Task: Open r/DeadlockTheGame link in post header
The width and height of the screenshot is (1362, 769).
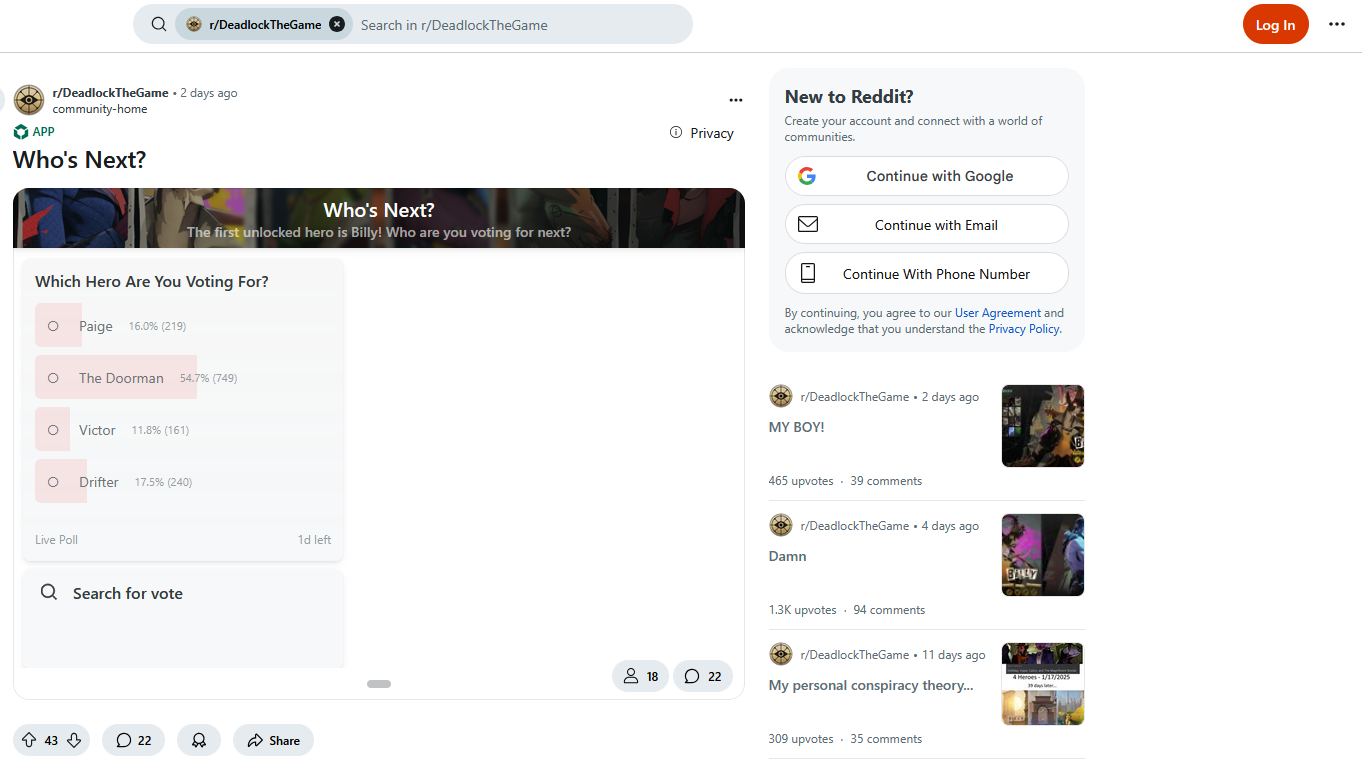Action: tap(110, 93)
